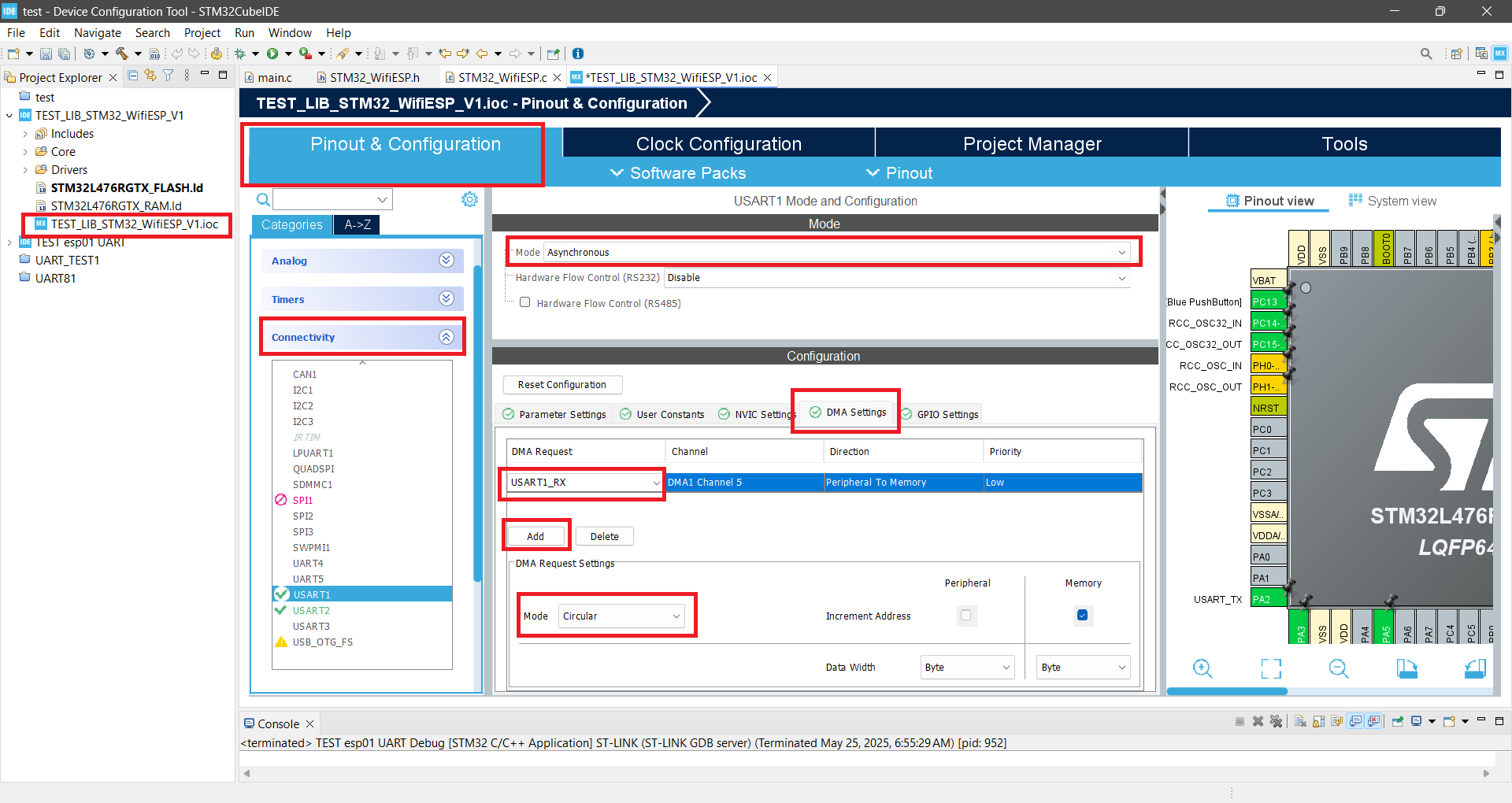
Task: Click the green PA2 USART_TX pin
Action: pyautogui.click(x=1268, y=599)
